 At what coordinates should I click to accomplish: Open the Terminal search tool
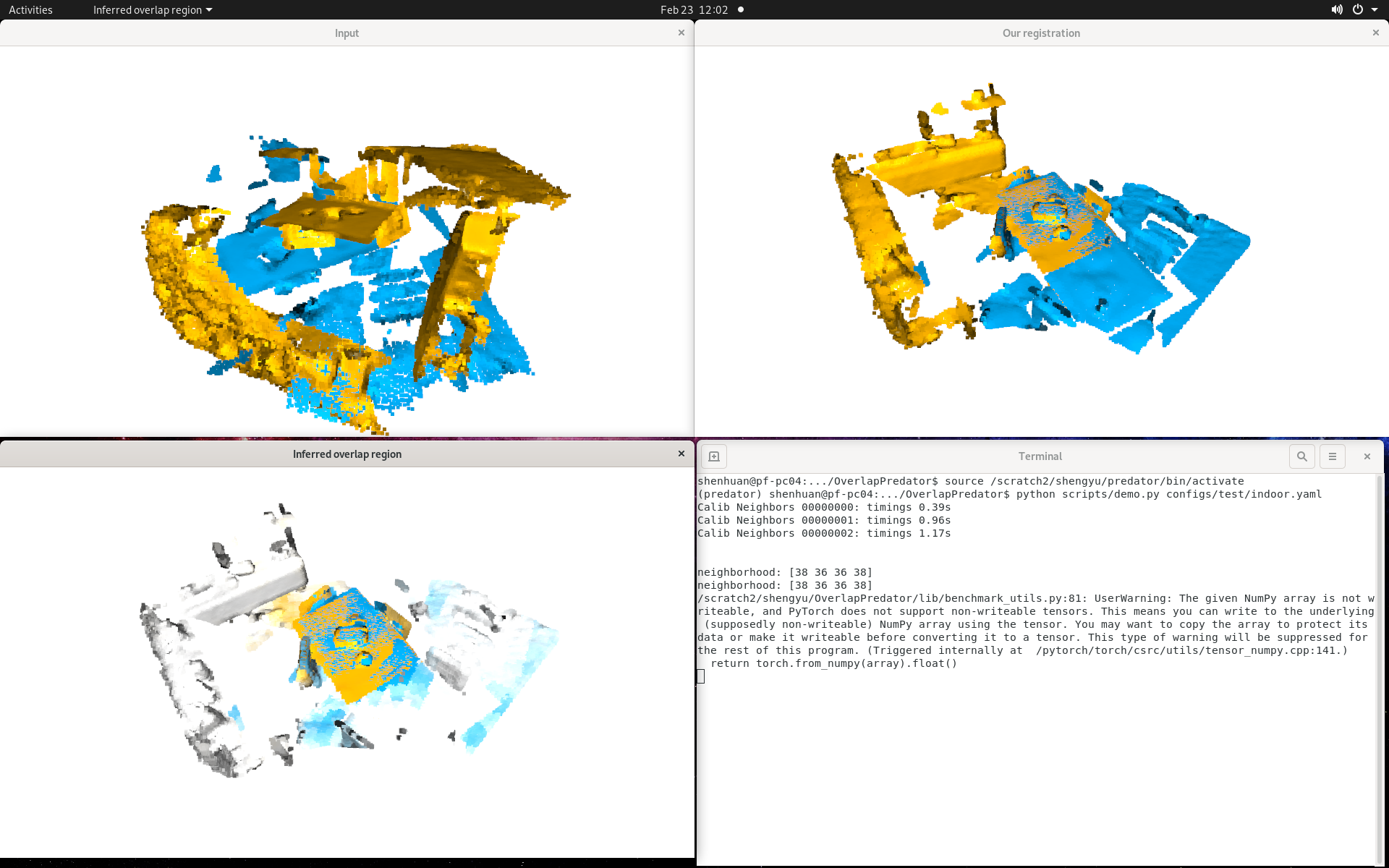pyautogui.click(x=1301, y=456)
